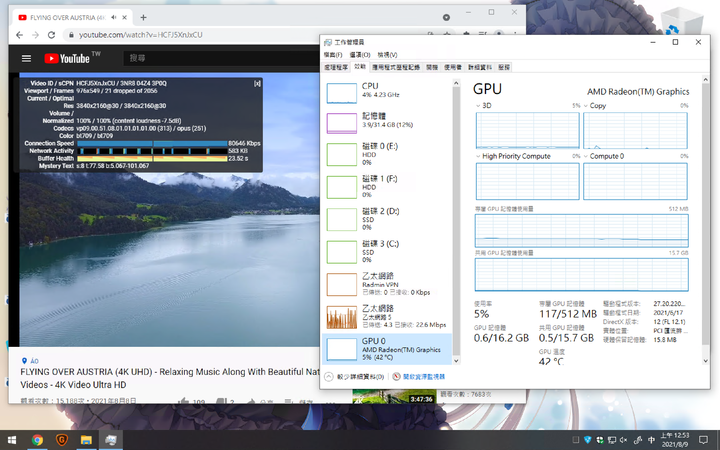Open the orange shield app on taskbar
Viewport: 720px width, 450px height.
[62, 440]
